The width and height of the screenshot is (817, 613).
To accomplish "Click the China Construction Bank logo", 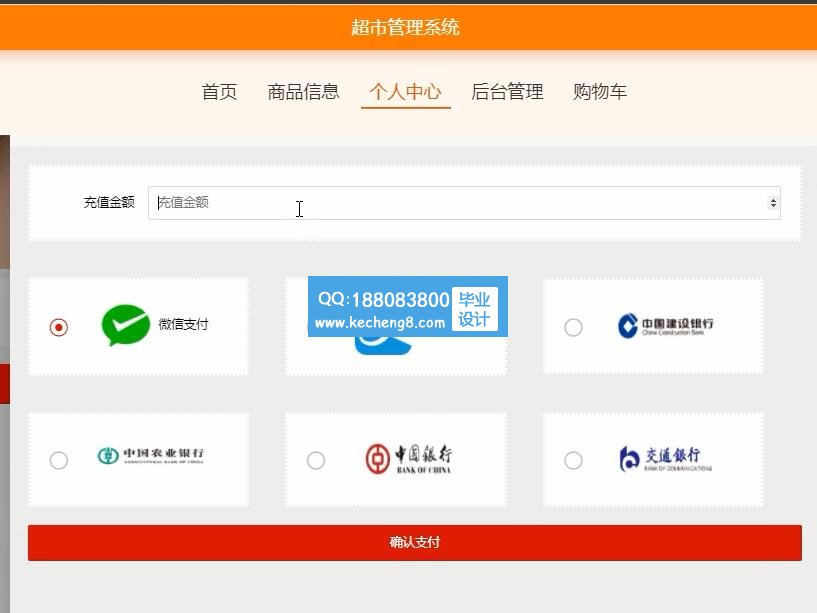I will [665, 326].
